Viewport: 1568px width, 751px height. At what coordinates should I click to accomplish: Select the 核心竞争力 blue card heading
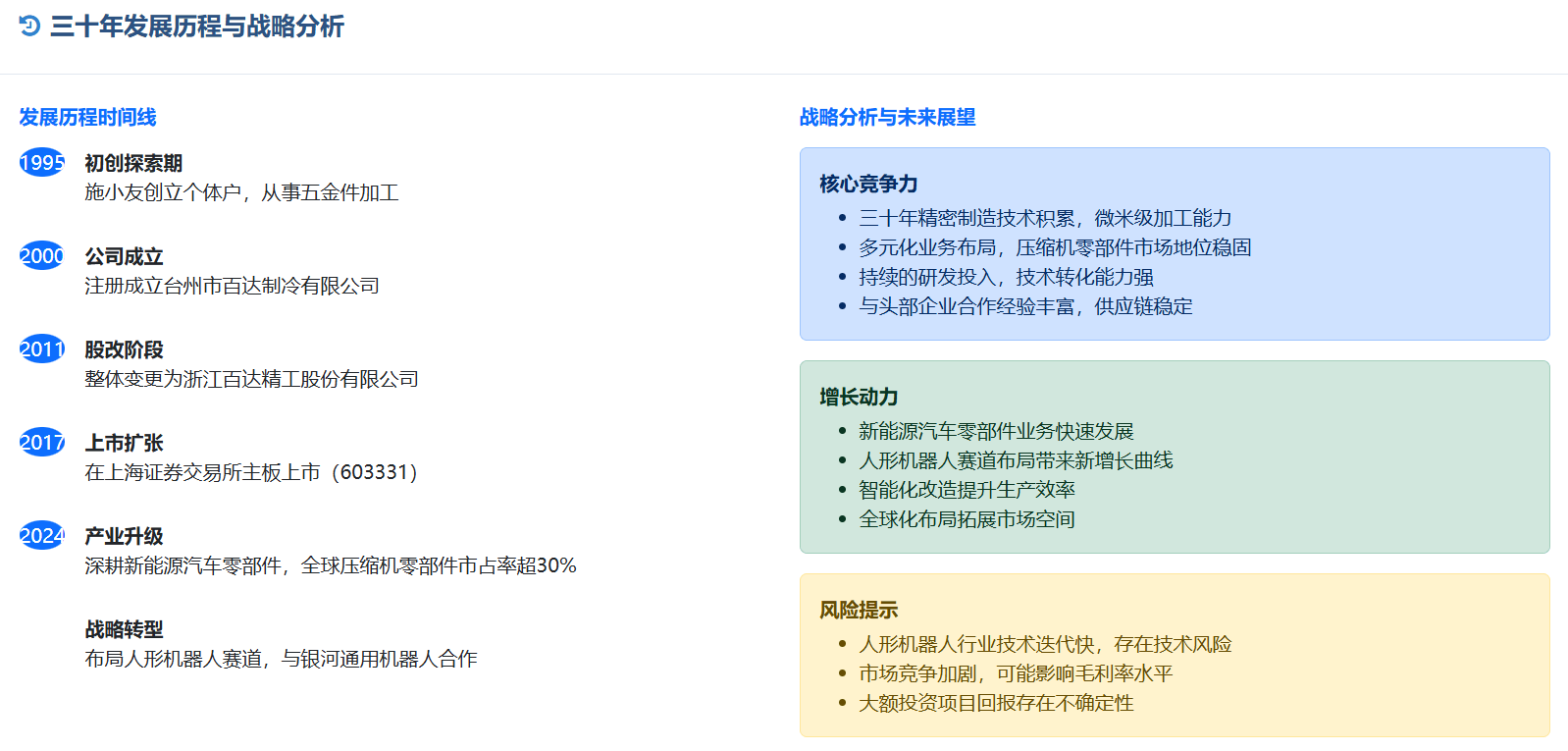868,184
